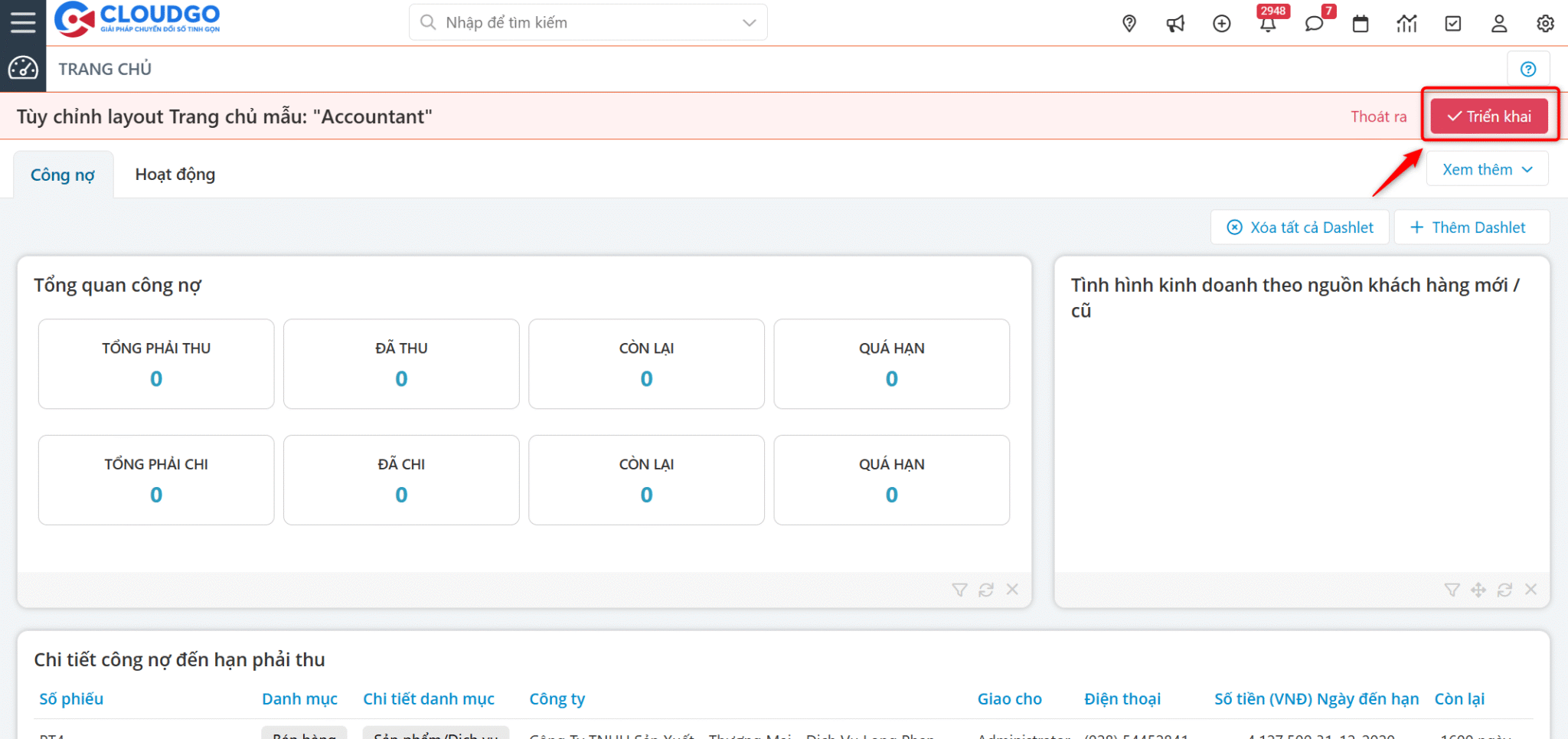Click the help question mark button
Viewport: 1568px width, 739px height.
point(1528,69)
